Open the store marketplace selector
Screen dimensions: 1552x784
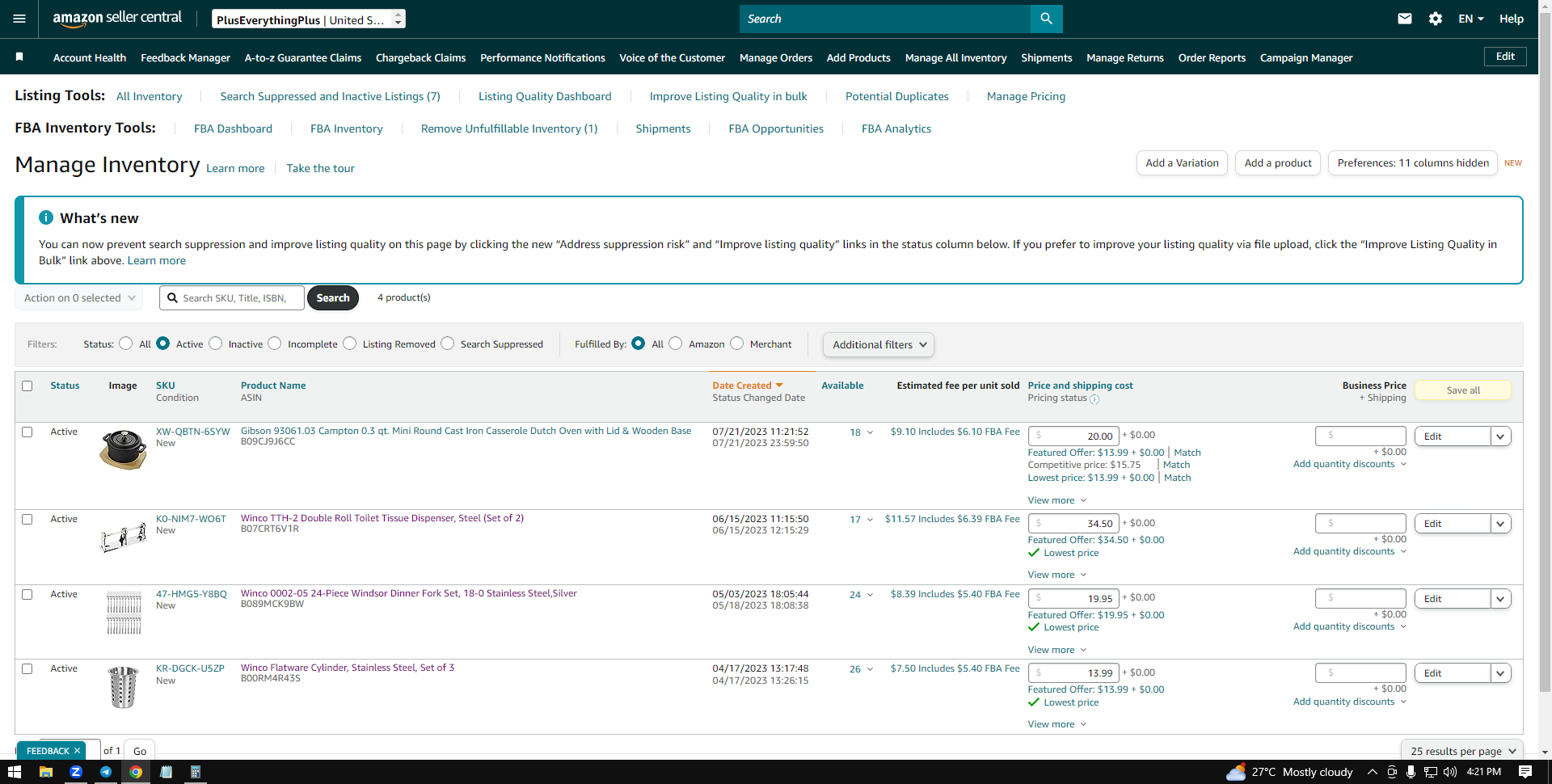point(309,19)
